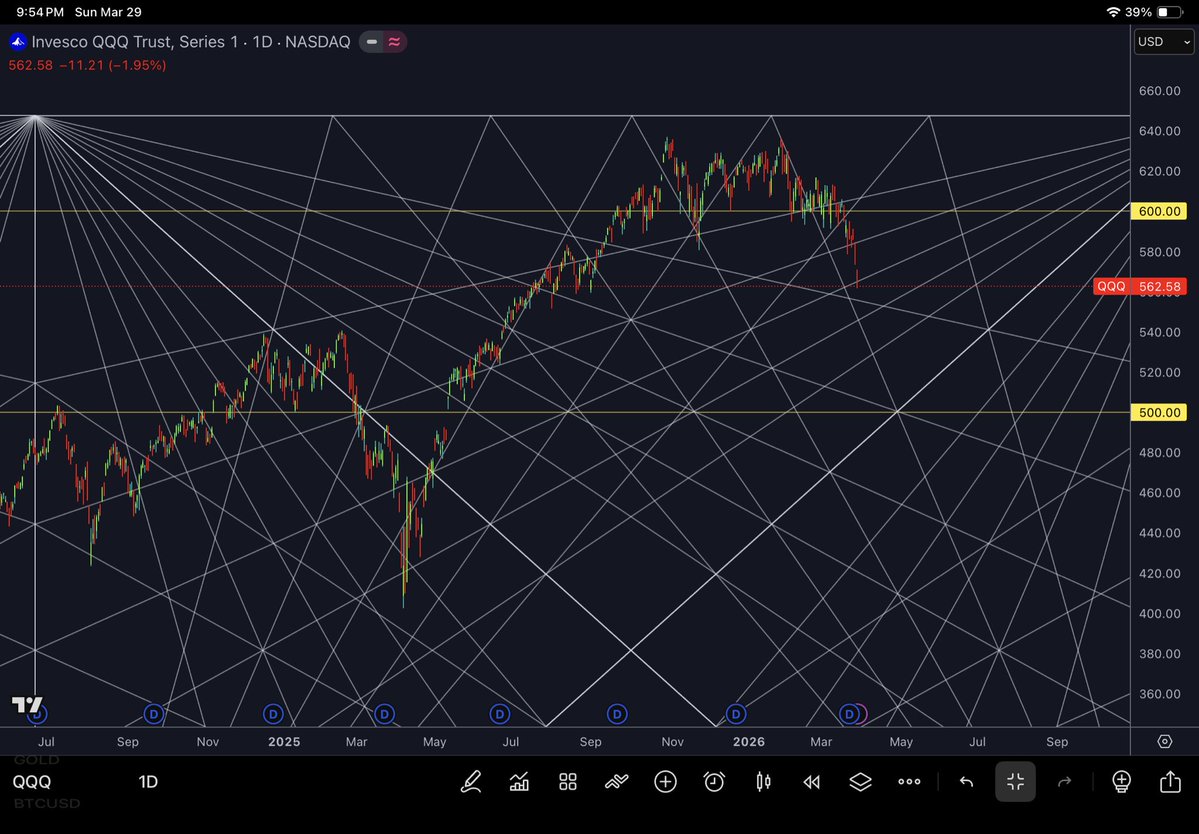
Task: Click the compare arrows icon
Action: (616, 782)
